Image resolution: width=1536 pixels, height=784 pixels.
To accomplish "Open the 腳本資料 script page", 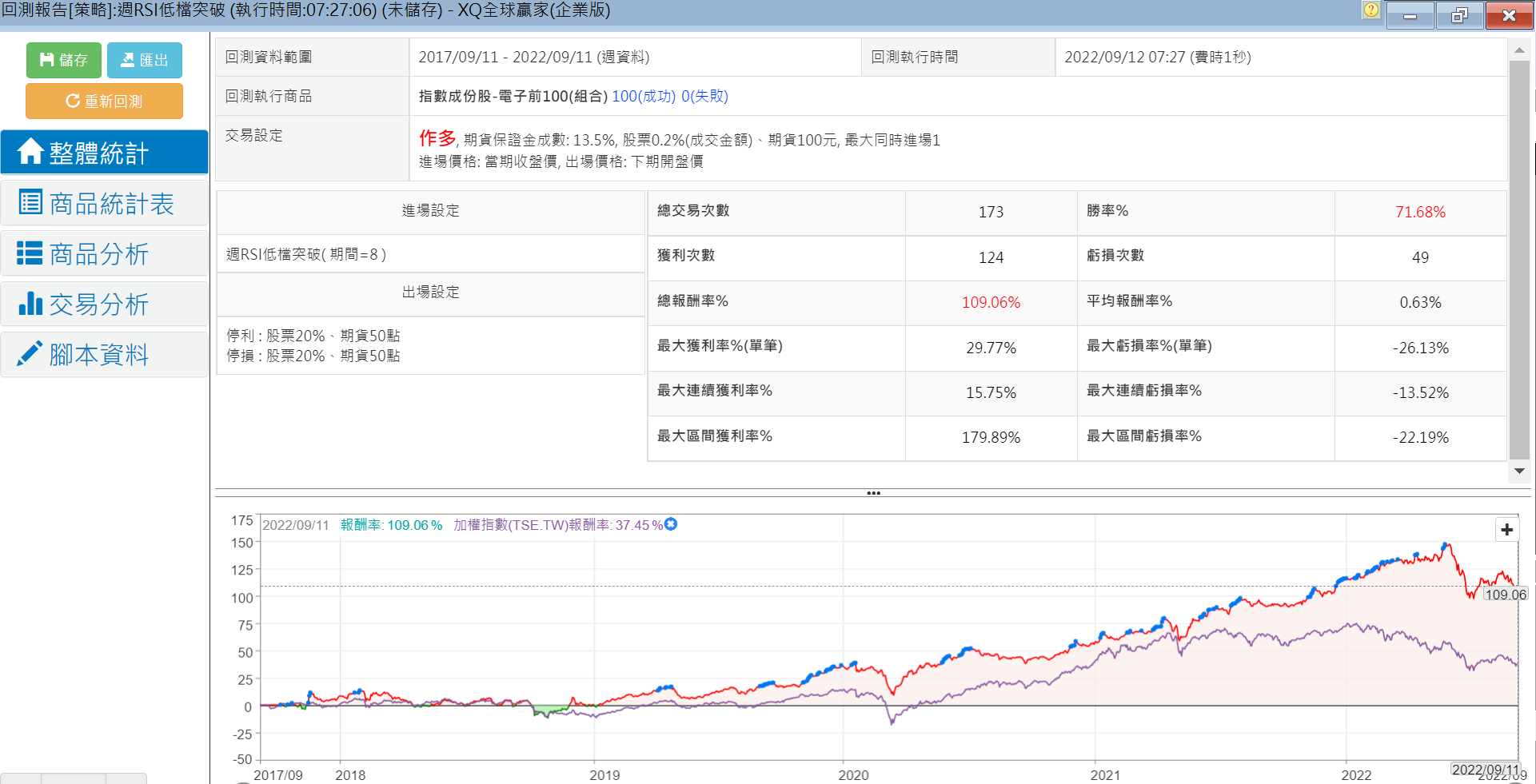I will (104, 355).
